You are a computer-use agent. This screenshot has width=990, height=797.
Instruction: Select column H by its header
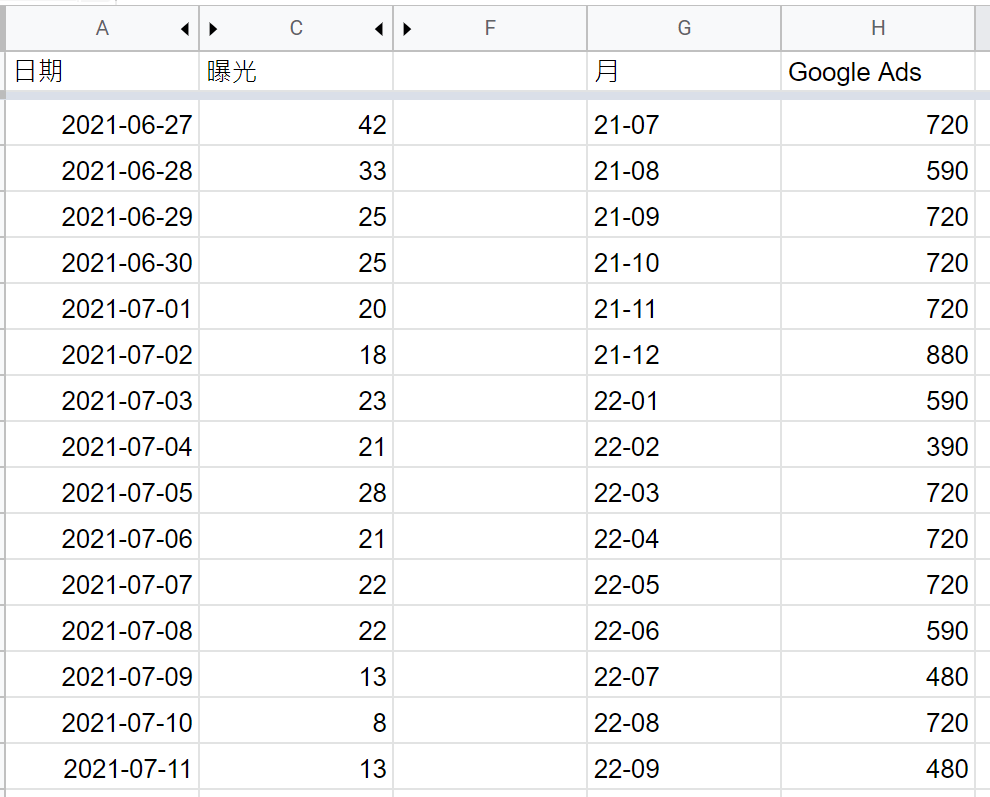tap(877, 28)
